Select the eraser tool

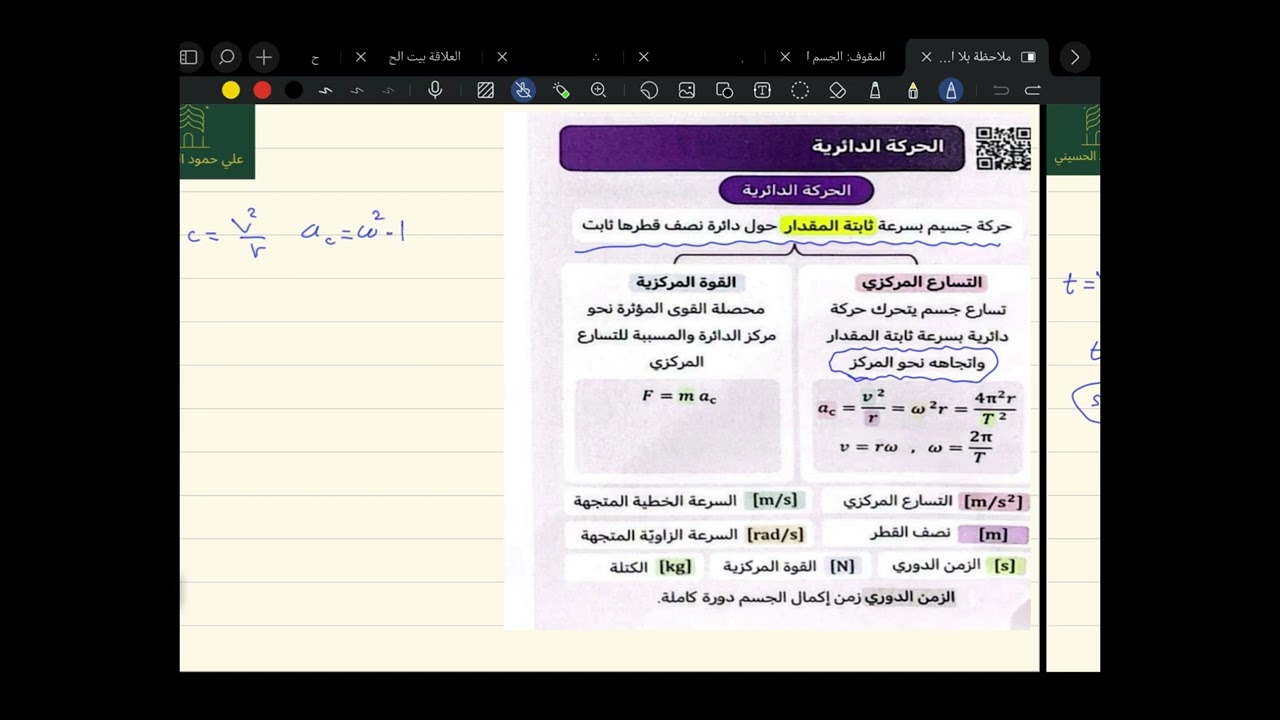pyautogui.click(x=838, y=90)
